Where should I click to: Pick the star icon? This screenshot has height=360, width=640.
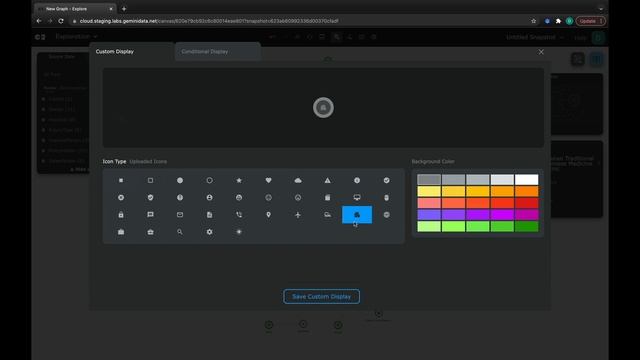239,180
